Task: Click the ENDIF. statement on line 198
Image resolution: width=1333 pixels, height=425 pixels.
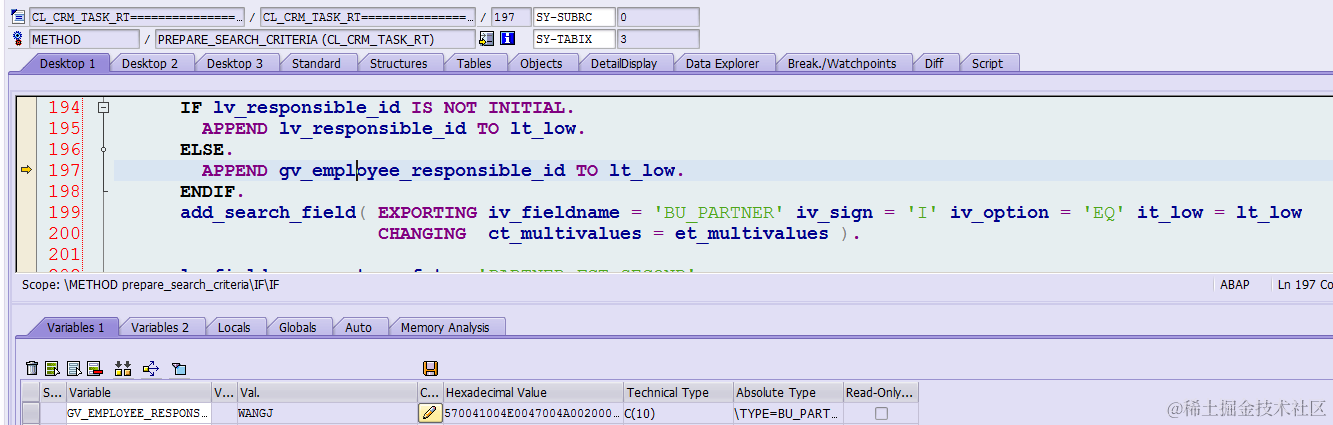Action: point(212,191)
